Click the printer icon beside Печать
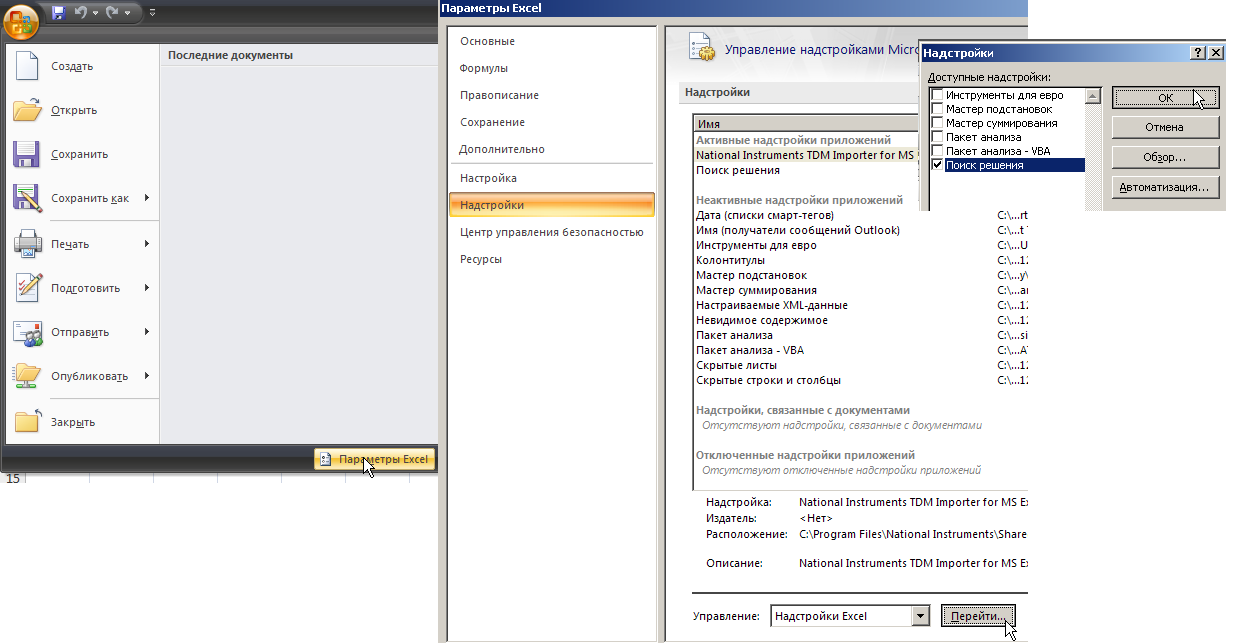 pyautogui.click(x=27, y=244)
